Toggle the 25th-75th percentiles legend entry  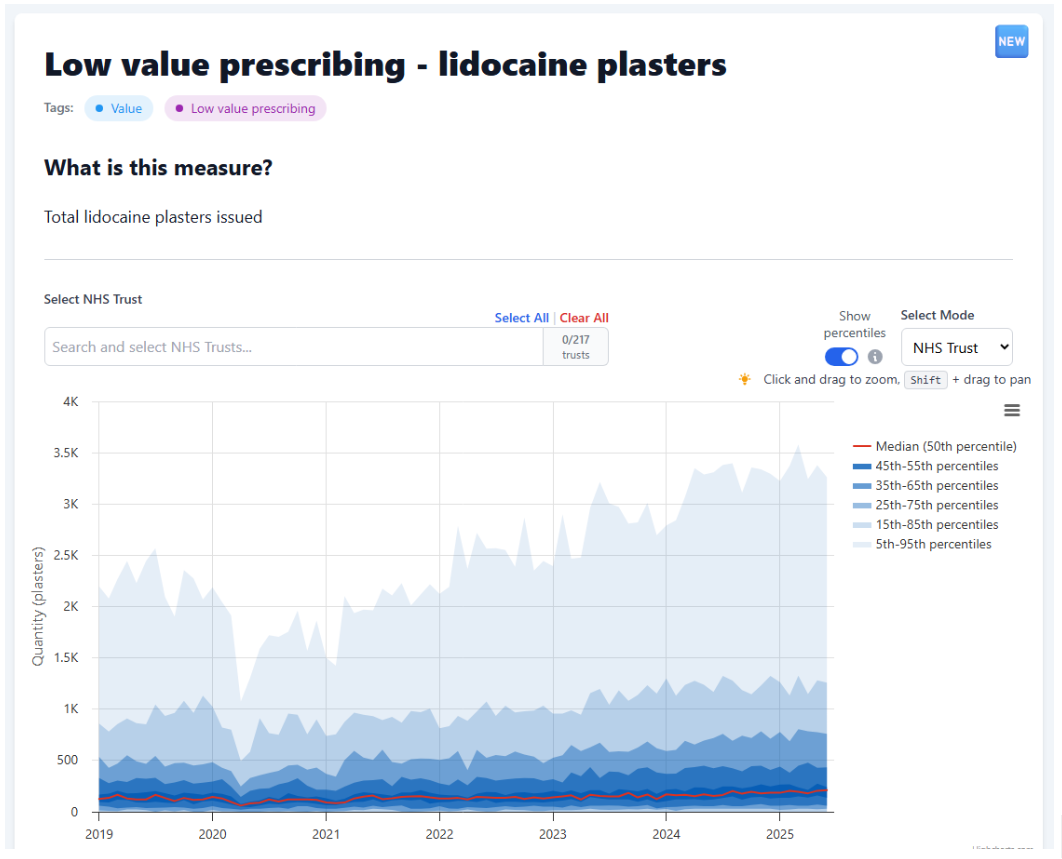(936, 505)
